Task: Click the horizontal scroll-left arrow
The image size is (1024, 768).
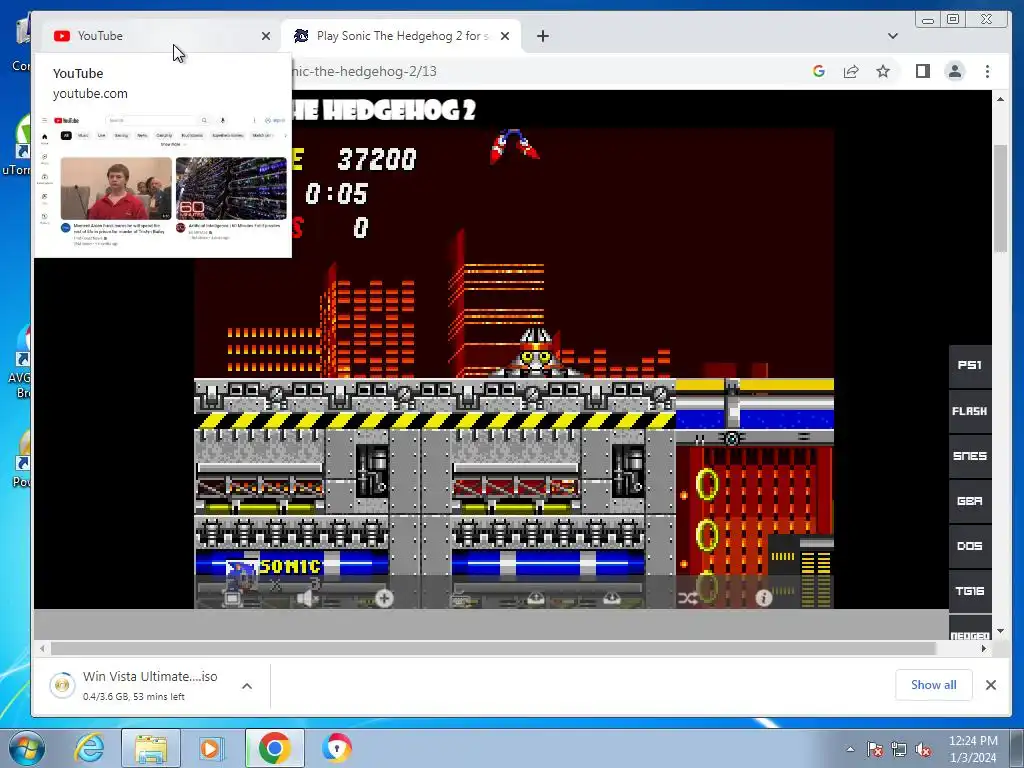Action: point(42,648)
